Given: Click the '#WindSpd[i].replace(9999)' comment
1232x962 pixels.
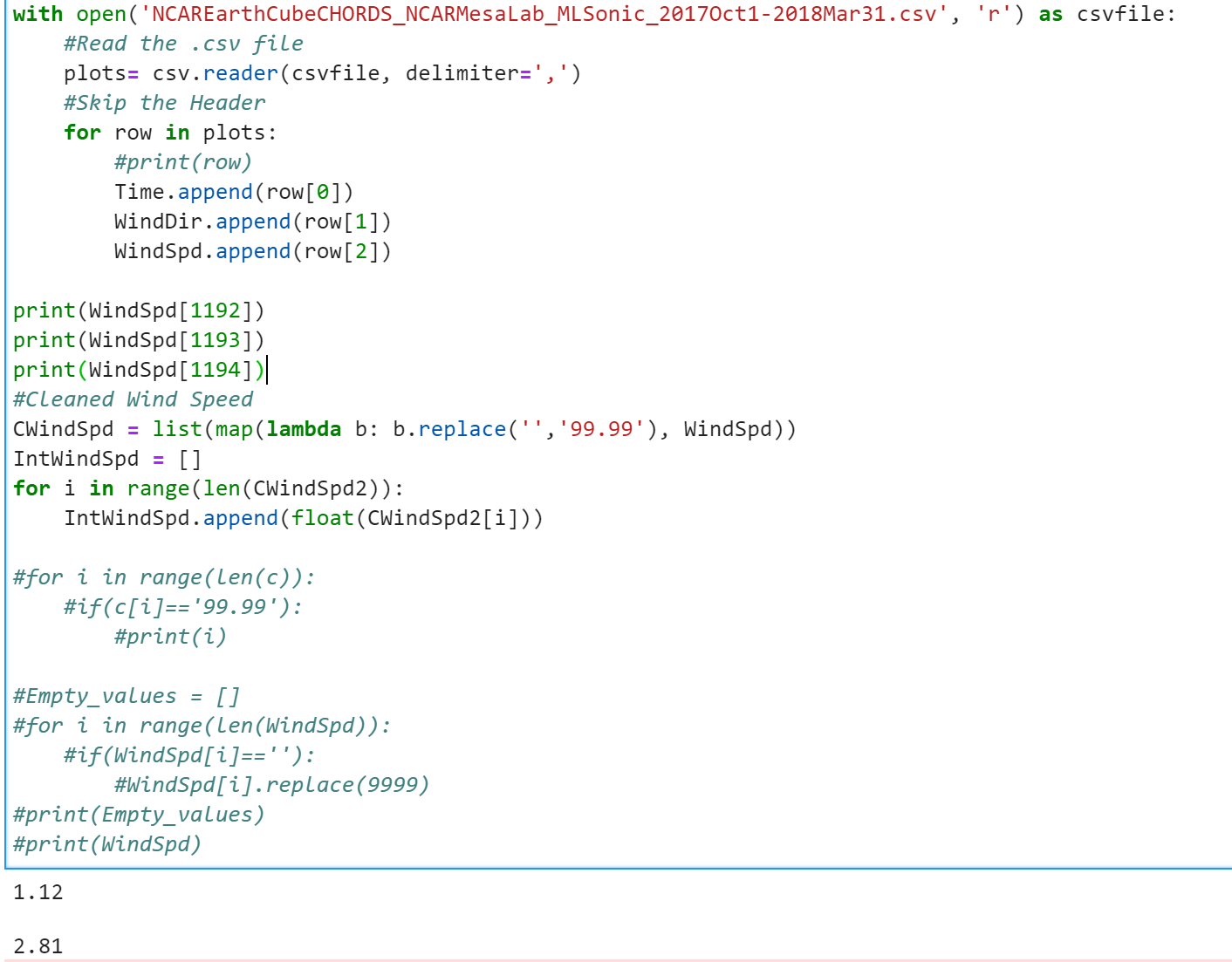Looking at the screenshot, I should tap(271, 785).
